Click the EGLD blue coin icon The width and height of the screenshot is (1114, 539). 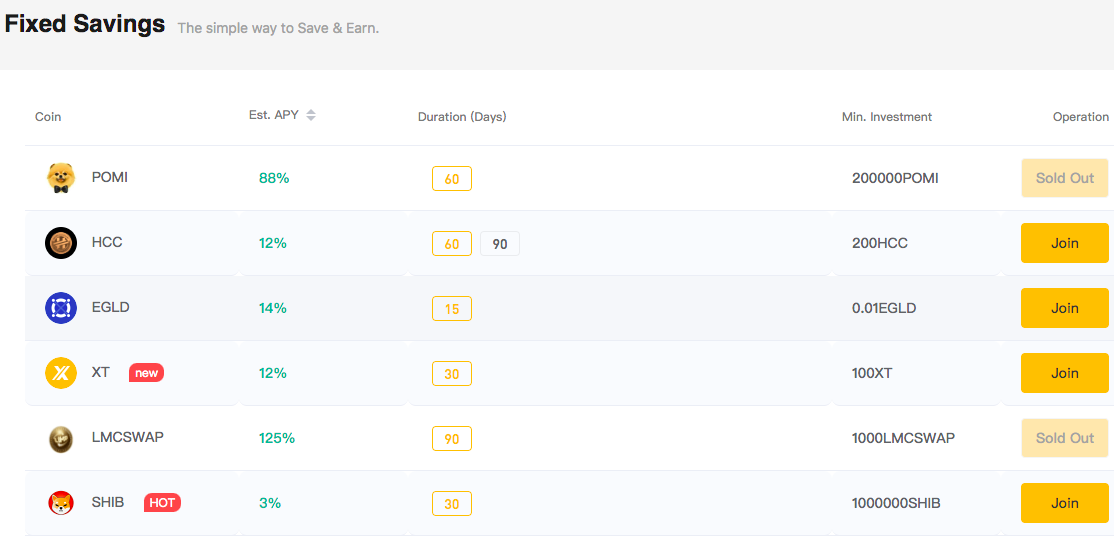(60, 308)
